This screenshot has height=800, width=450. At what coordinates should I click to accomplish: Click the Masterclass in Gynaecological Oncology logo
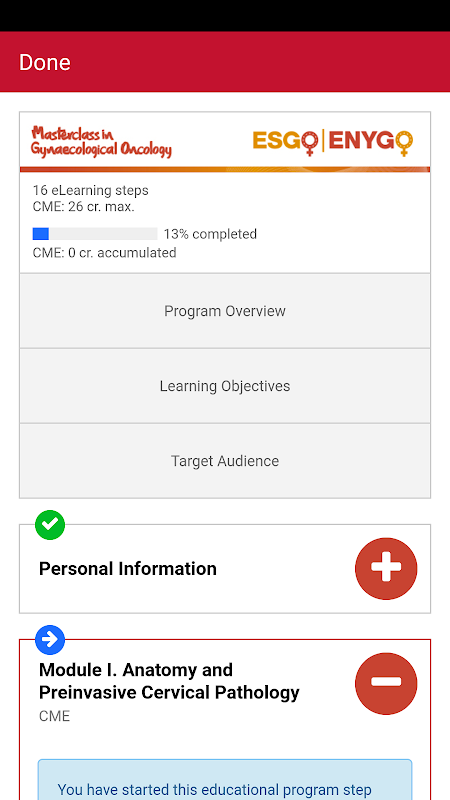coord(101,141)
